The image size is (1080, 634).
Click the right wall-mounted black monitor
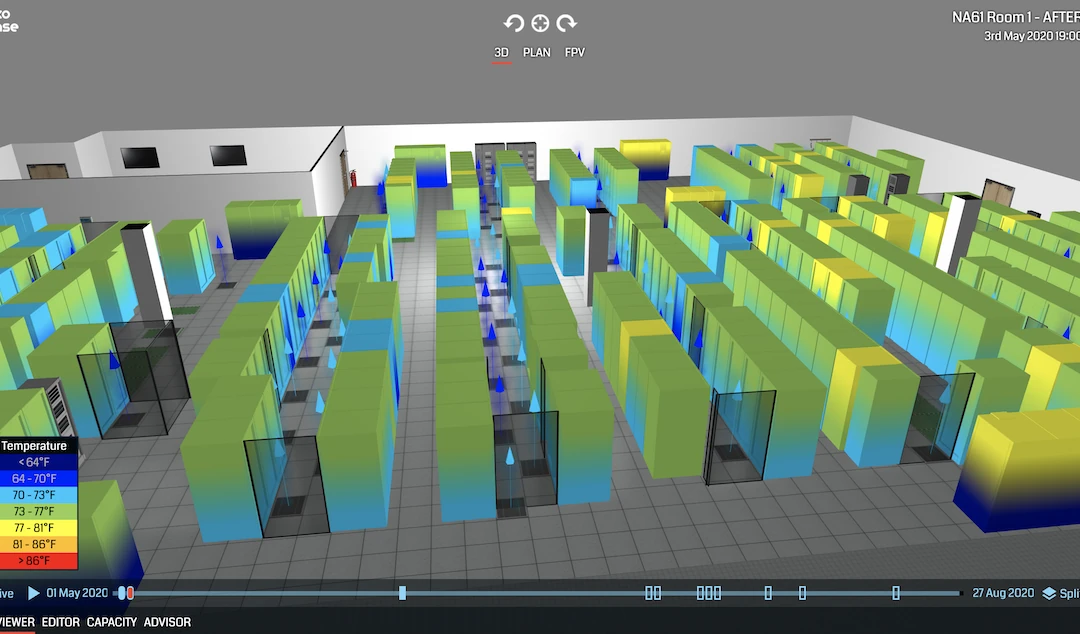[229, 155]
